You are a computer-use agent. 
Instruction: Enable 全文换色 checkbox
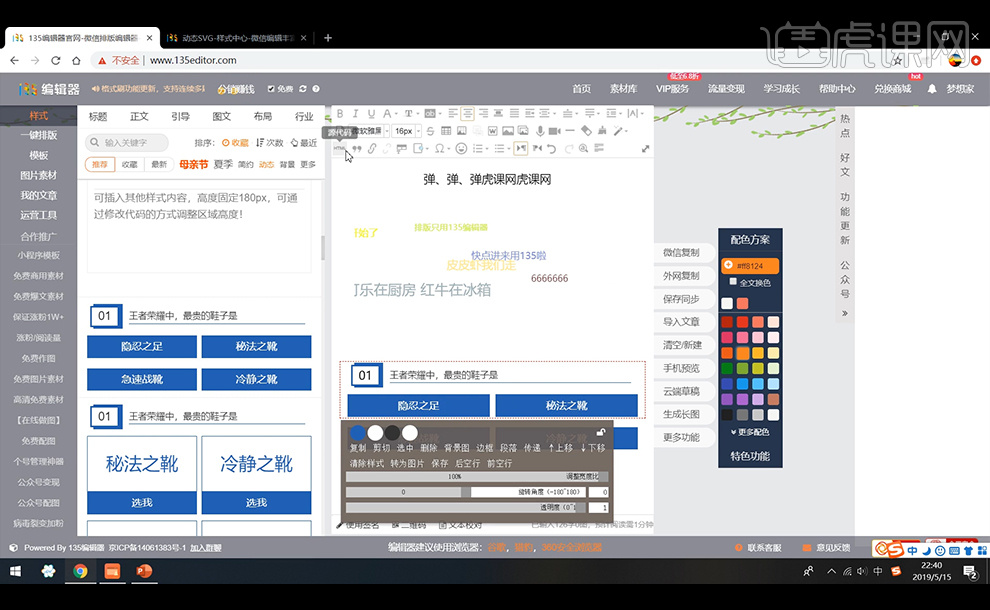[733, 282]
